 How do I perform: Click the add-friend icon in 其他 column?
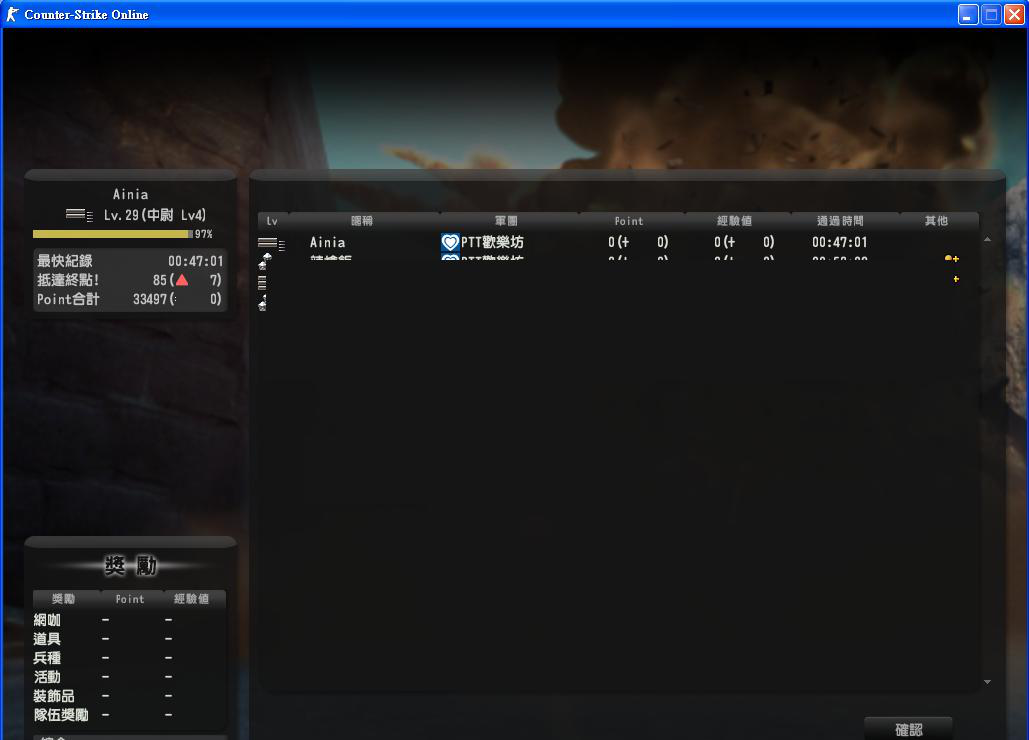[952, 259]
